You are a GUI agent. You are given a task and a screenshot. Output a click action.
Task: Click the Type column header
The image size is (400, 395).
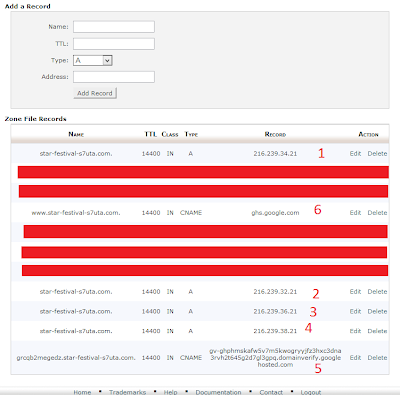click(x=191, y=134)
